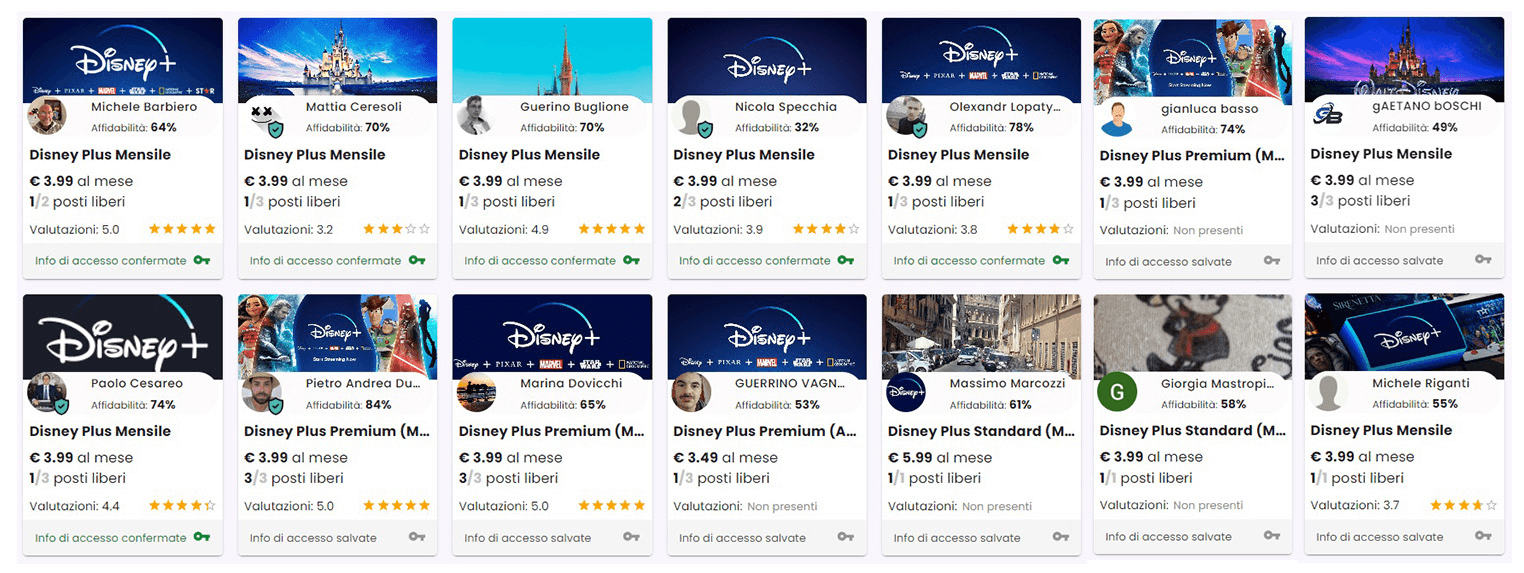Click Michele Riganti's gray silhouette avatar
Viewport: 1524px width, 573px height.
(x=1328, y=392)
